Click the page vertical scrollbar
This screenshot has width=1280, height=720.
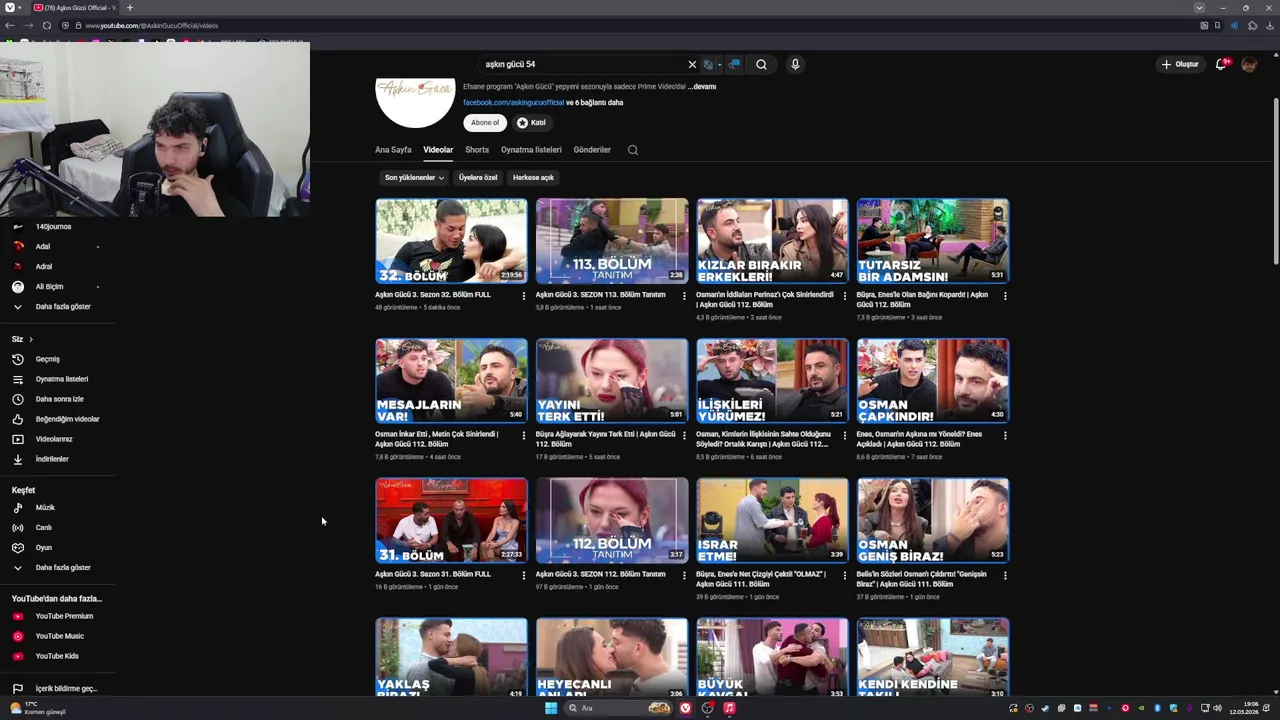click(1275, 180)
